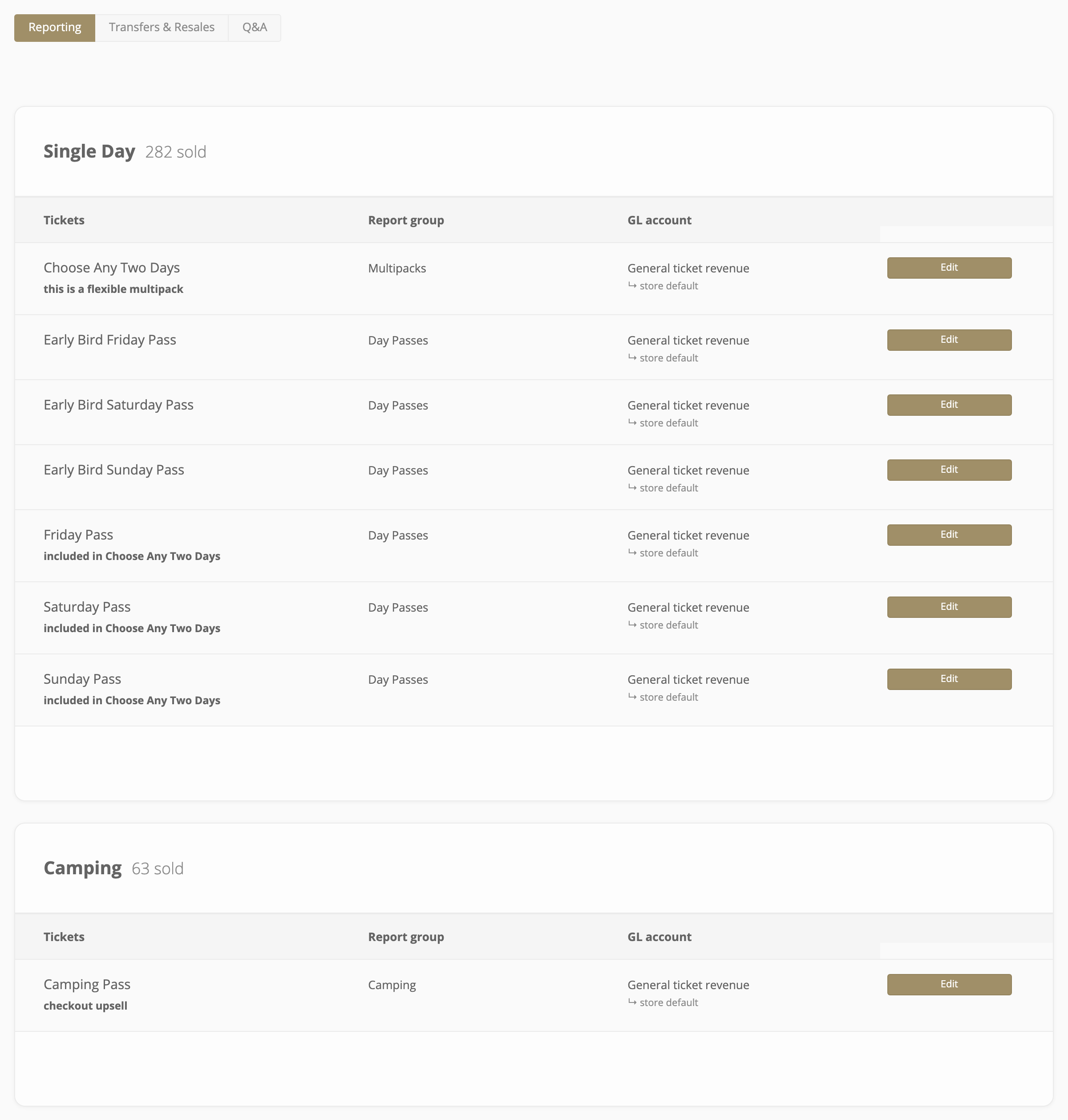This screenshot has width=1068, height=1120.
Task: Click the '63 sold' count
Action: pos(157,868)
